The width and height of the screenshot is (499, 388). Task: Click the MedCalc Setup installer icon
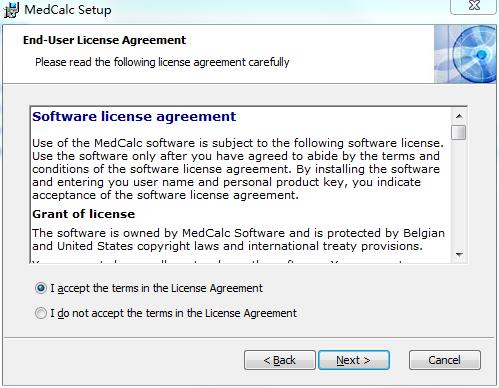(11, 10)
